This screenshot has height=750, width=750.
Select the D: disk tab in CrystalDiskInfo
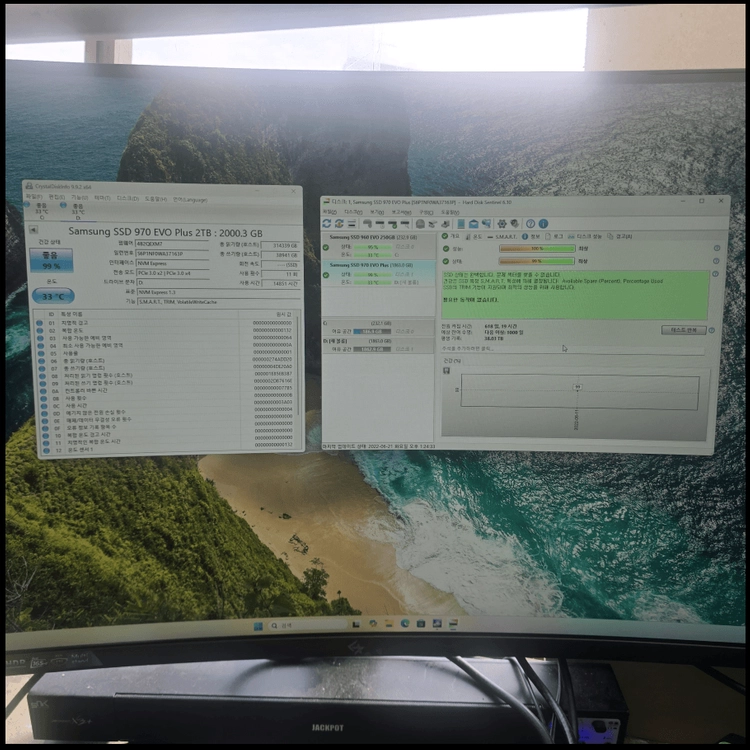point(78,211)
